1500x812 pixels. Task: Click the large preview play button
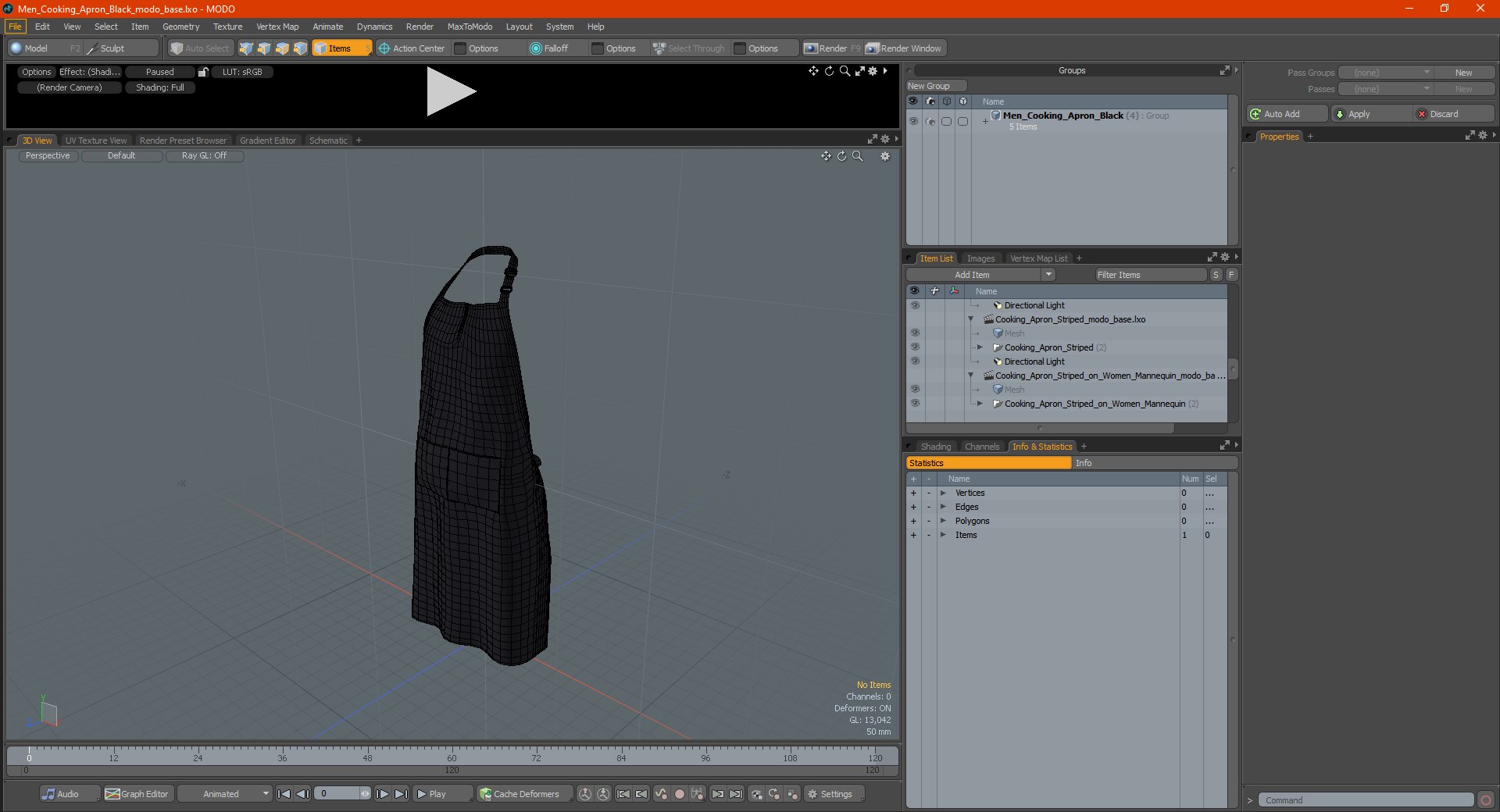coord(451,91)
